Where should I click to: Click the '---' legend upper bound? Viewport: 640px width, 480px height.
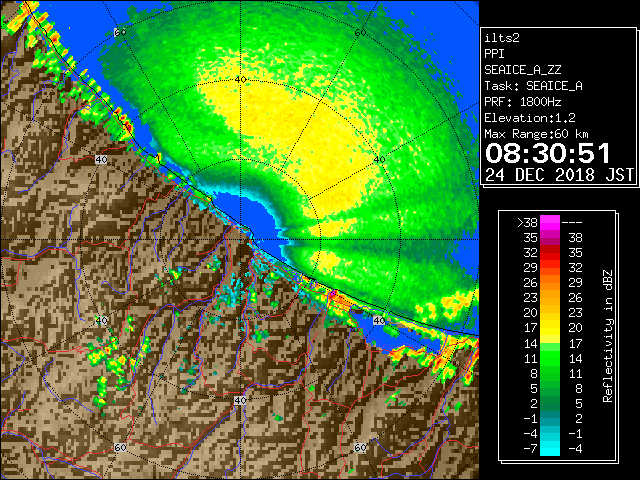pyautogui.click(x=572, y=223)
